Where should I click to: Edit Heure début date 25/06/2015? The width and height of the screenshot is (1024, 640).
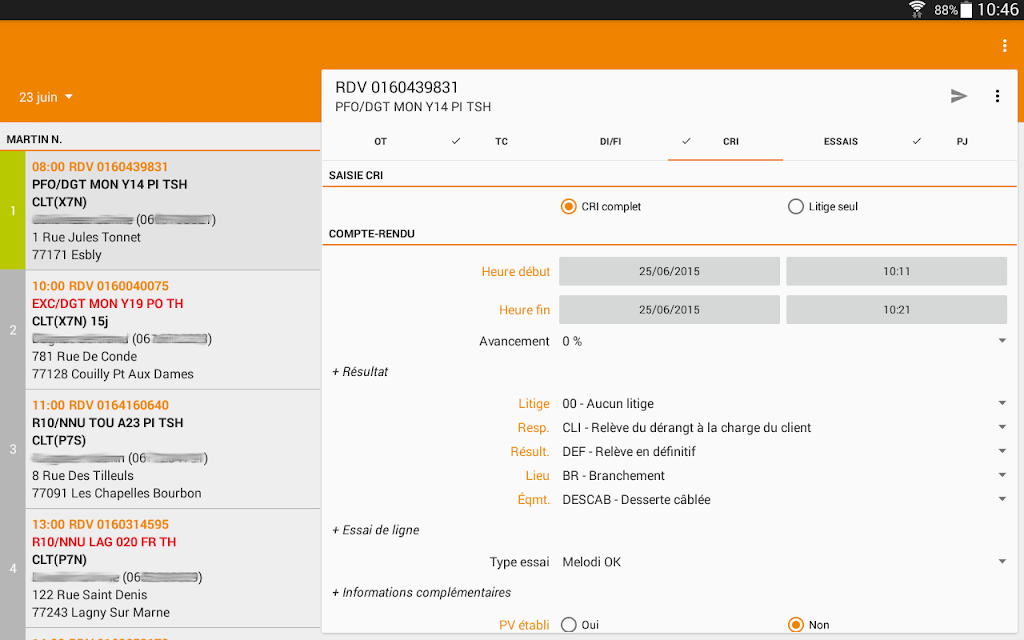click(669, 271)
